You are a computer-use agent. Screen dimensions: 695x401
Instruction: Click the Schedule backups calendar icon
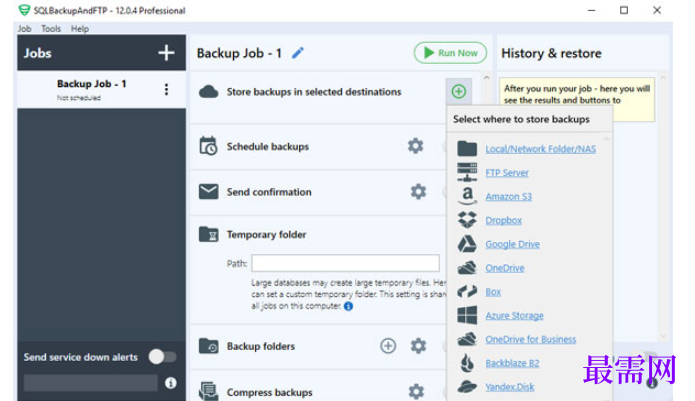click(208, 146)
